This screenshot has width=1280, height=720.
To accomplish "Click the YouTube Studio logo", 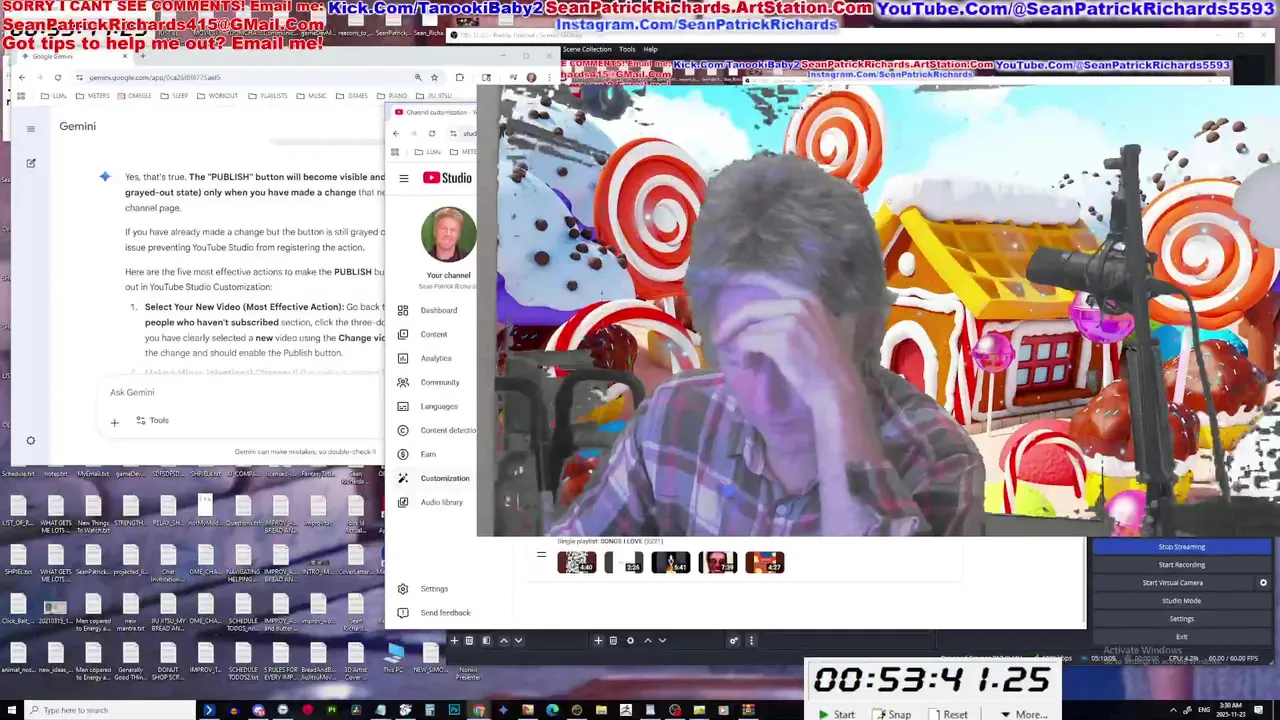I will click(447, 178).
